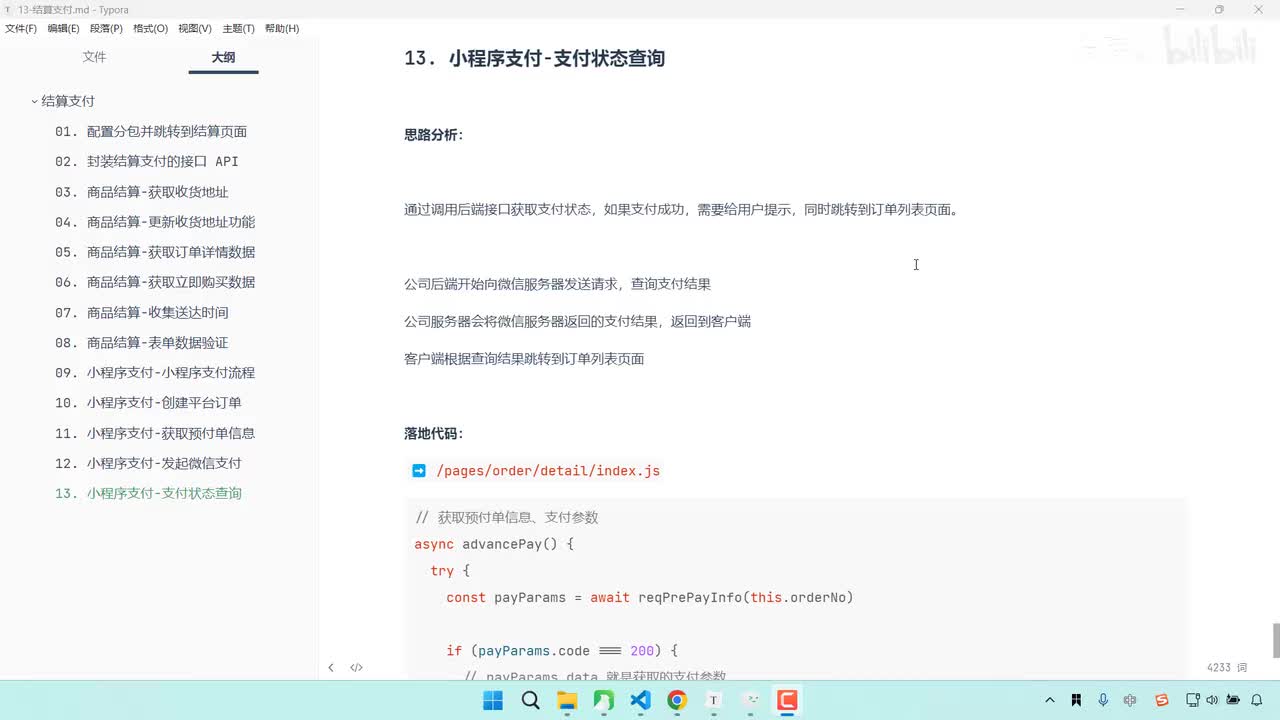
Task: Click the Sogou input method tray icon
Action: pos(1161,700)
